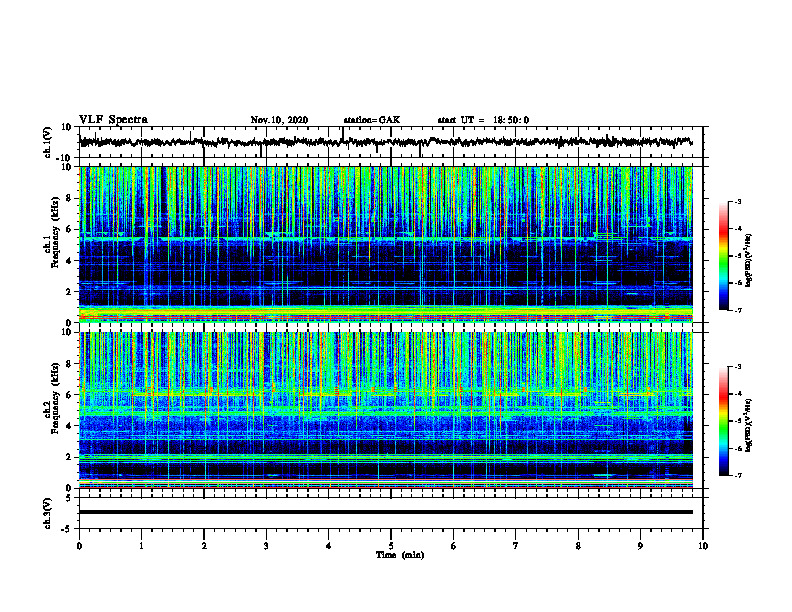Click the thick black ch.3 voltage line
This screenshot has width=792, height=612.
coord(386,512)
